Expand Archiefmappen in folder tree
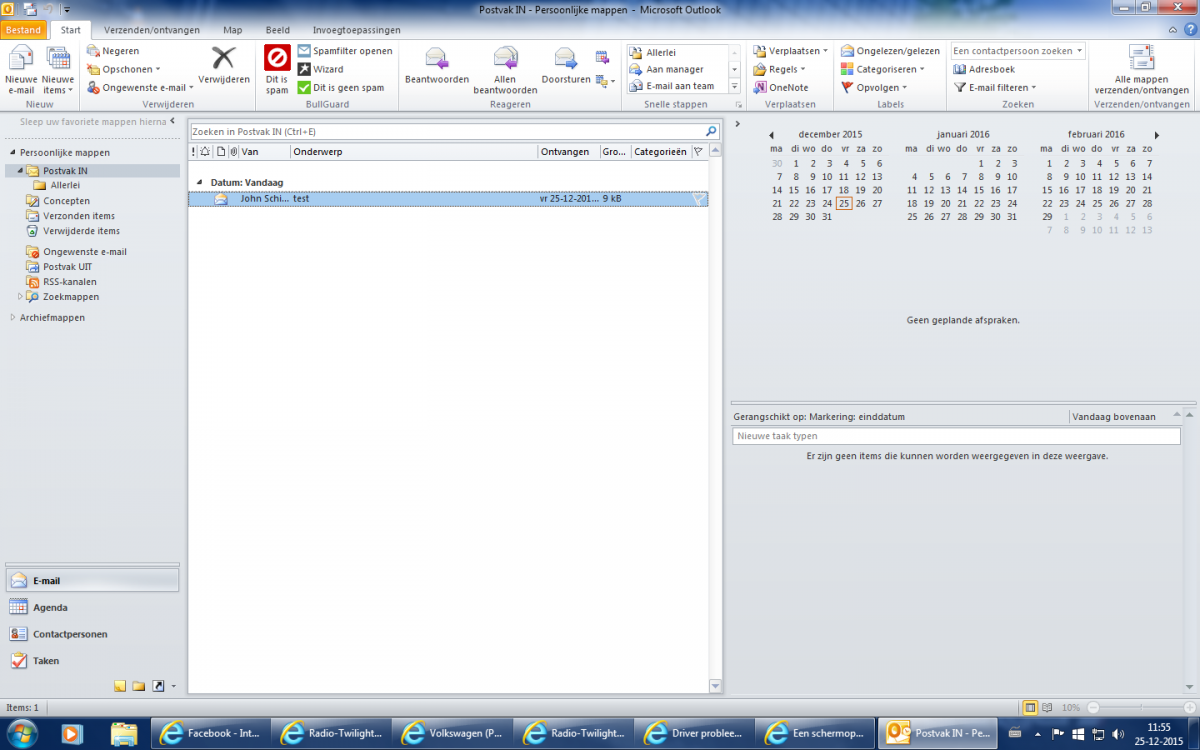 (12, 318)
